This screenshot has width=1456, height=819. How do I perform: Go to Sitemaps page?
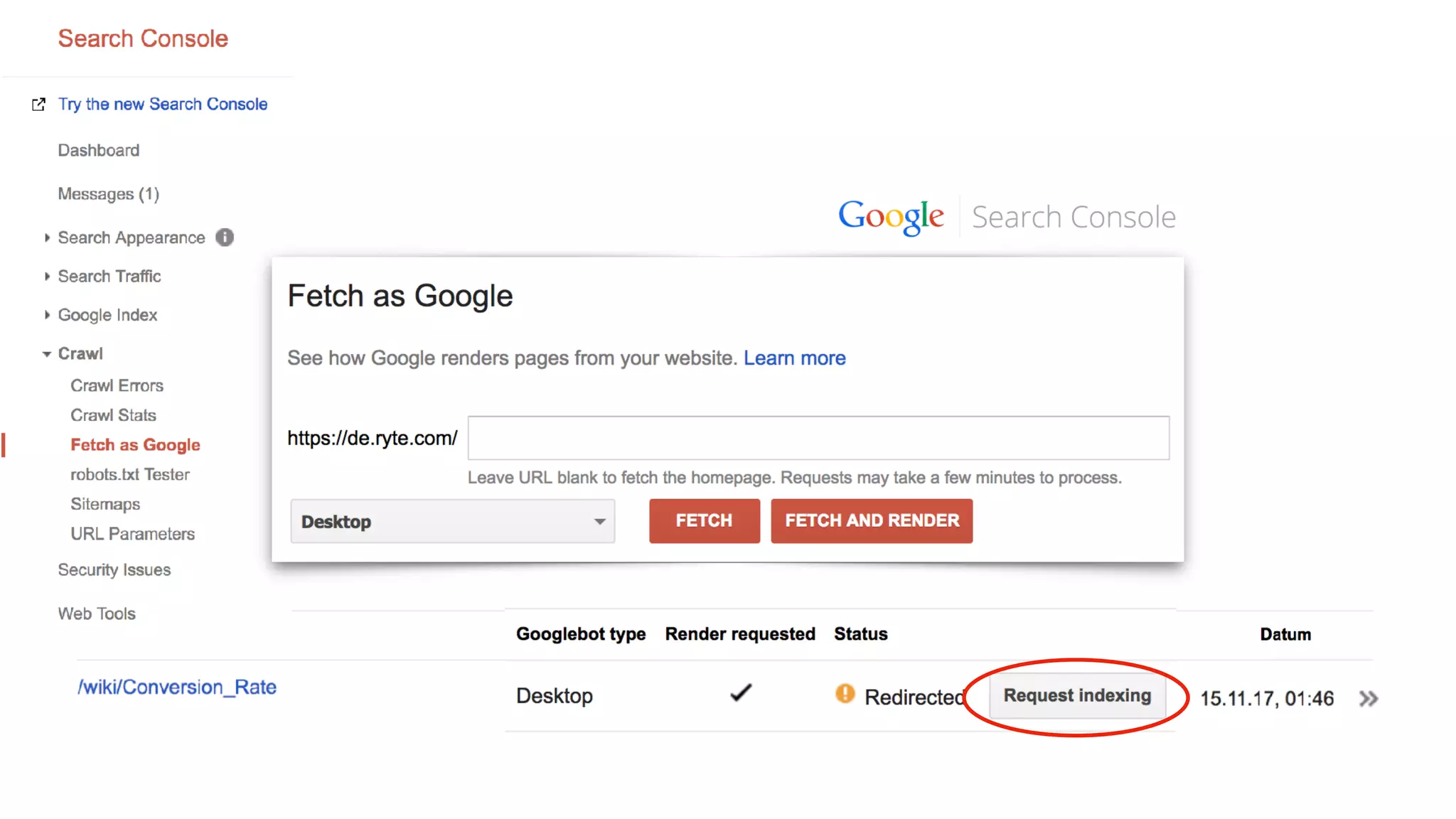coord(105,504)
